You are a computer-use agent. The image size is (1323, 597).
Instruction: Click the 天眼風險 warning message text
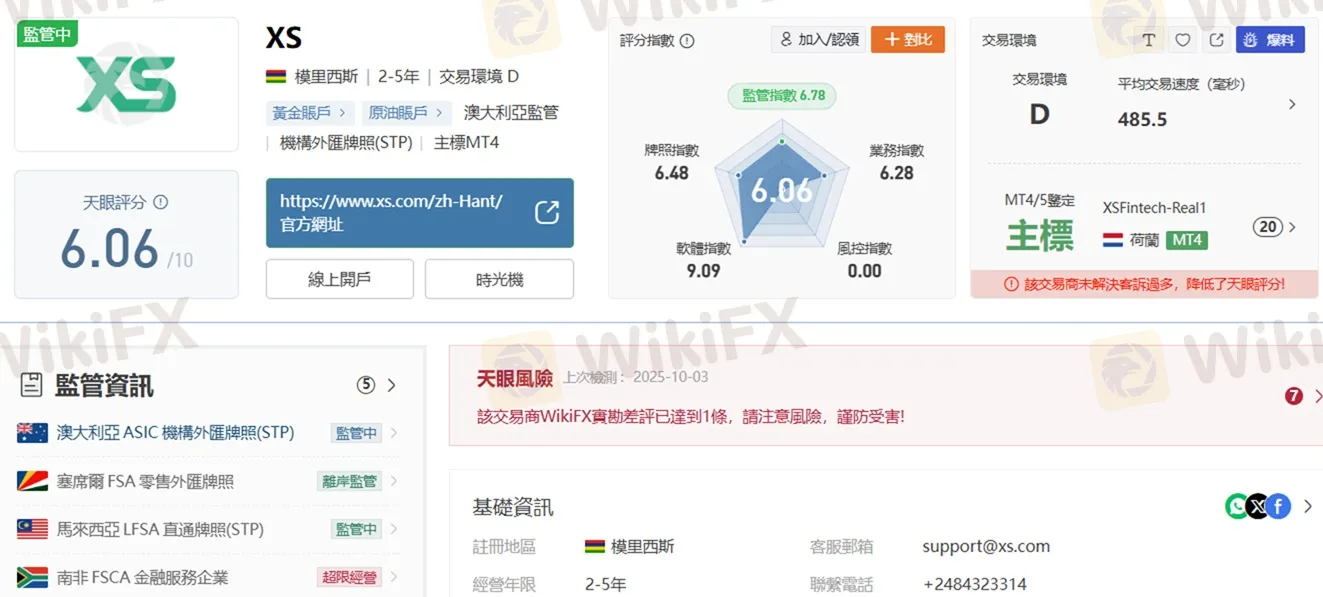[x=691, y=416]
